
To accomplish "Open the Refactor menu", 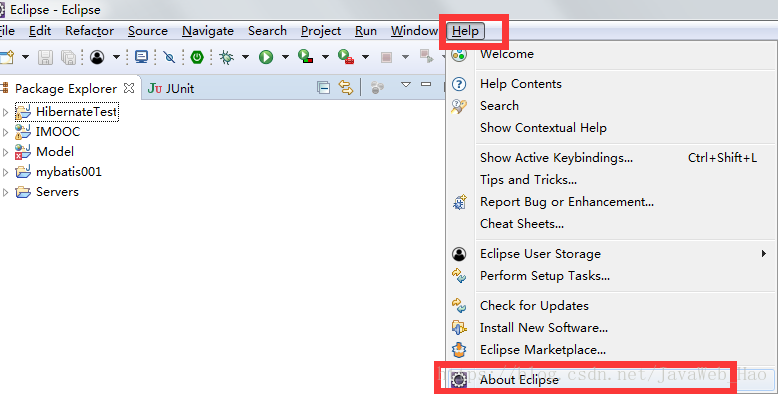I will click(89, 31).
